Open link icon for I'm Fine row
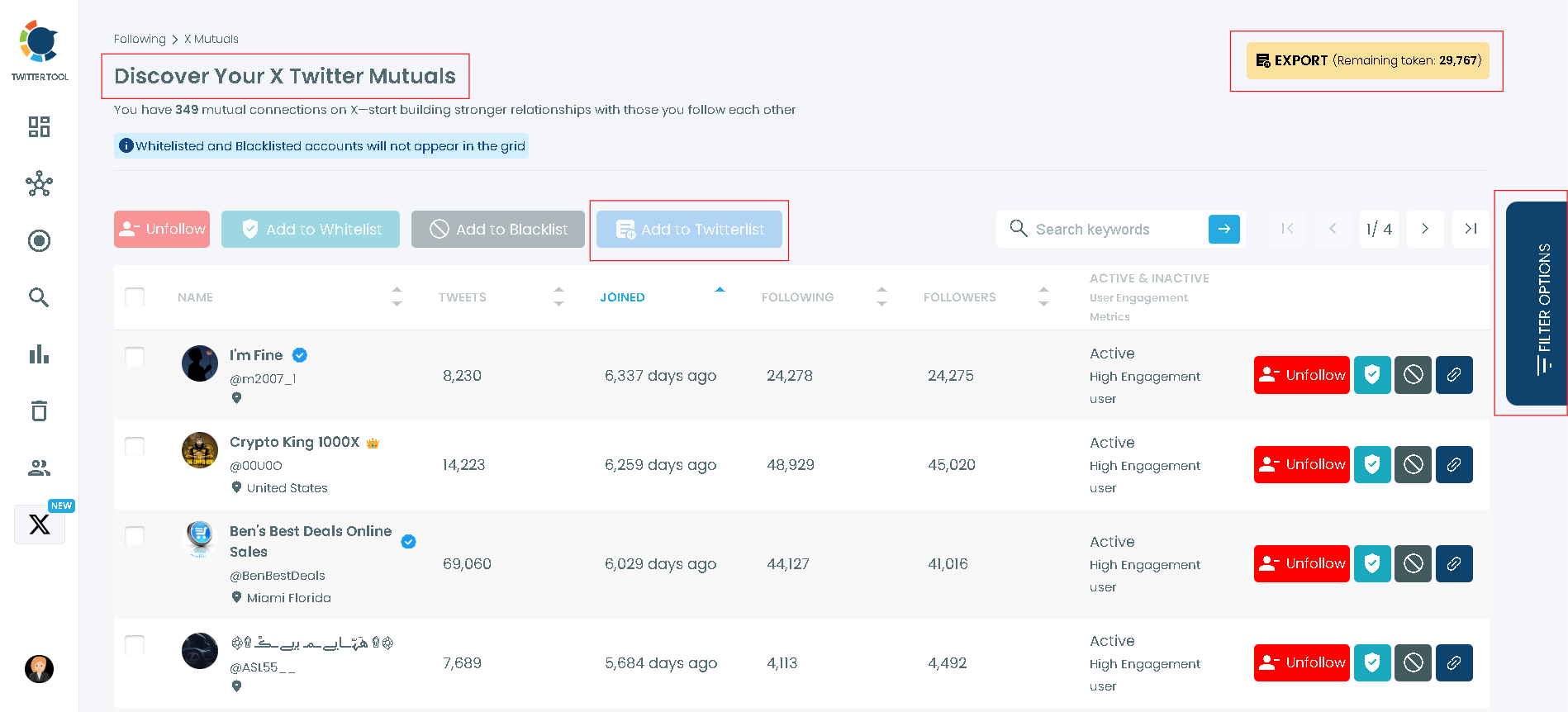 [x=1454, y=375]
